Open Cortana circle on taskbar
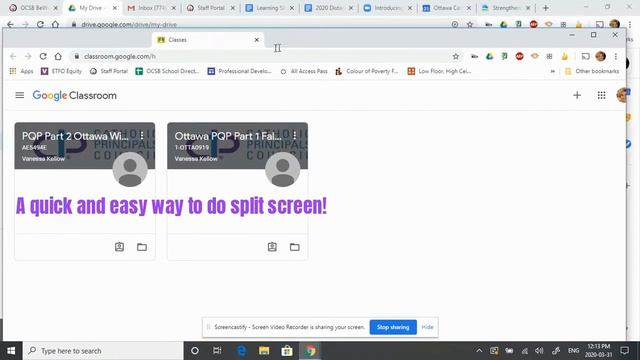This screenshot has height=360, width=640. [195, 351]
